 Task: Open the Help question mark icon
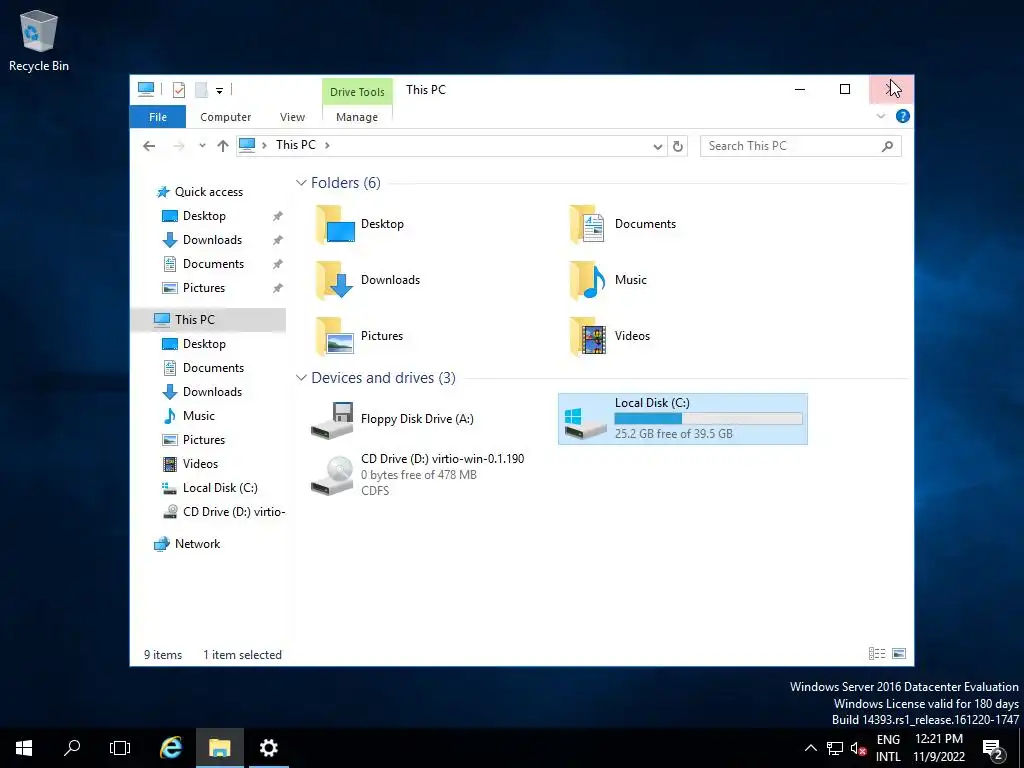[903, 116]
